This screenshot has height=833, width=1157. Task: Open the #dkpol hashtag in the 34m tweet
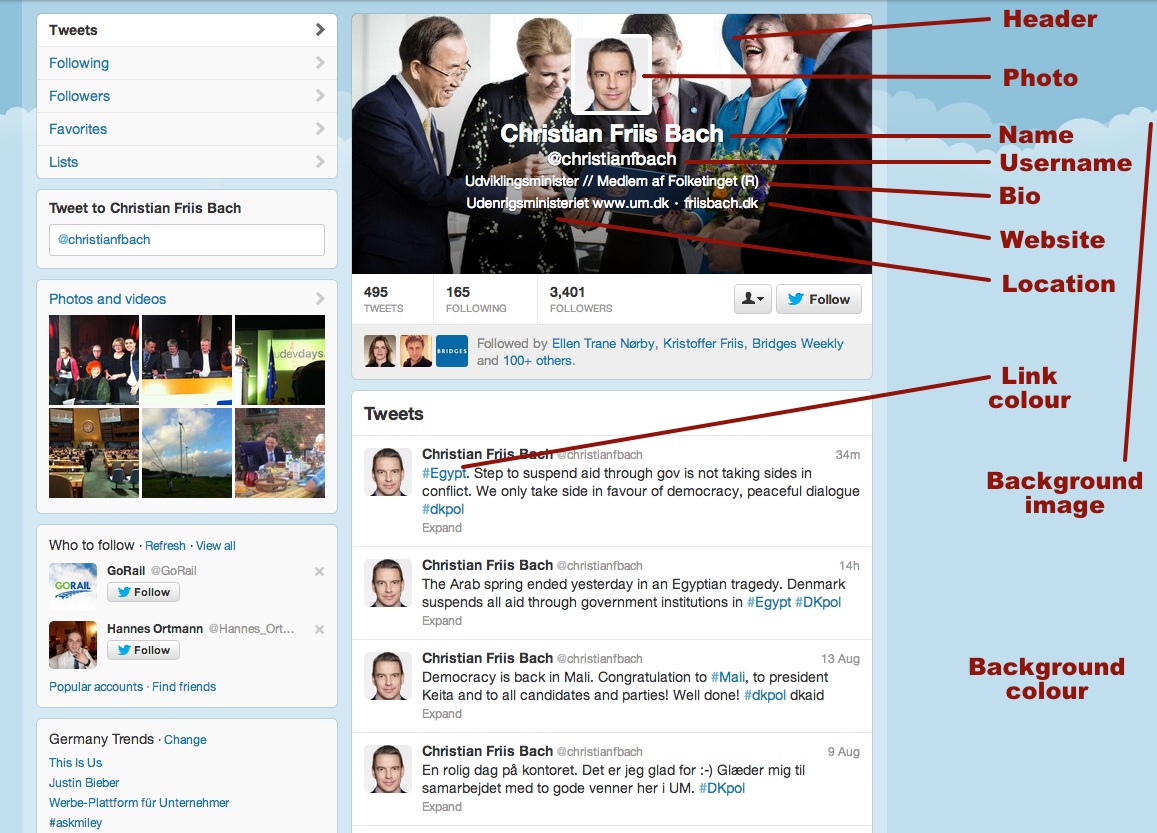click(443, 509)
